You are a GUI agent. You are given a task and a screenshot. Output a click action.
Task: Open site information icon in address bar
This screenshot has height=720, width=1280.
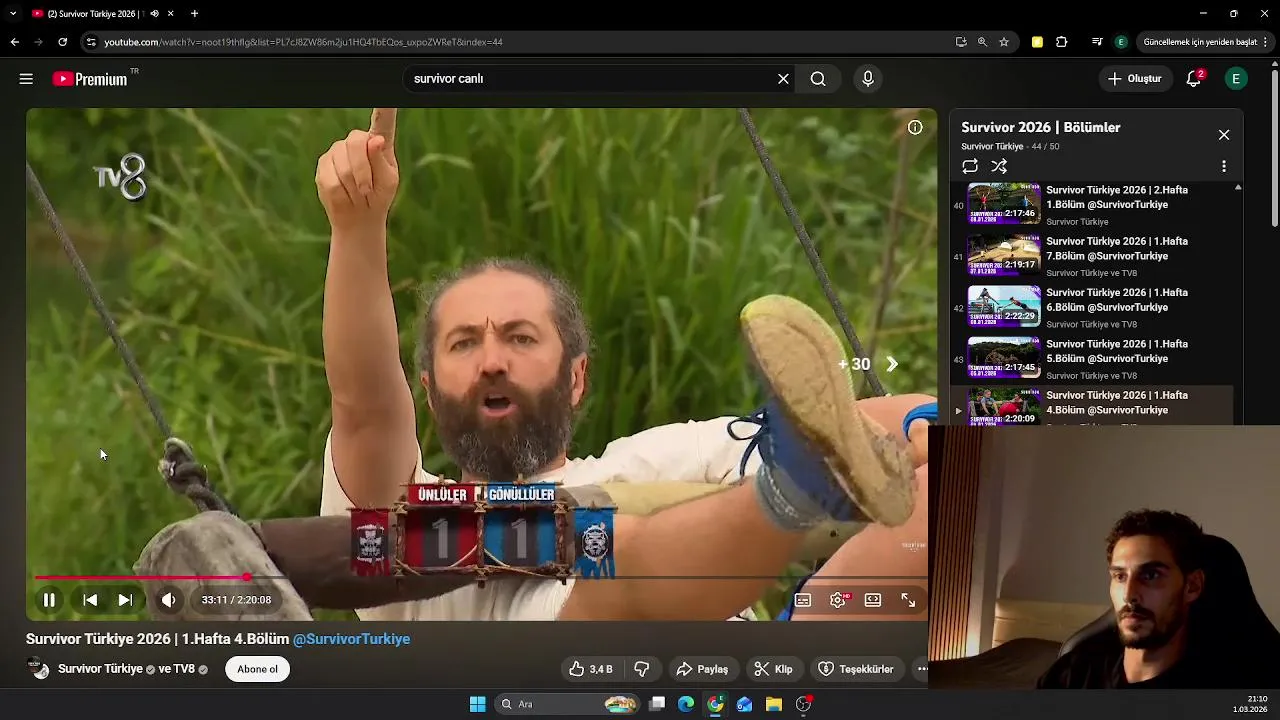[x=91, y=42]
